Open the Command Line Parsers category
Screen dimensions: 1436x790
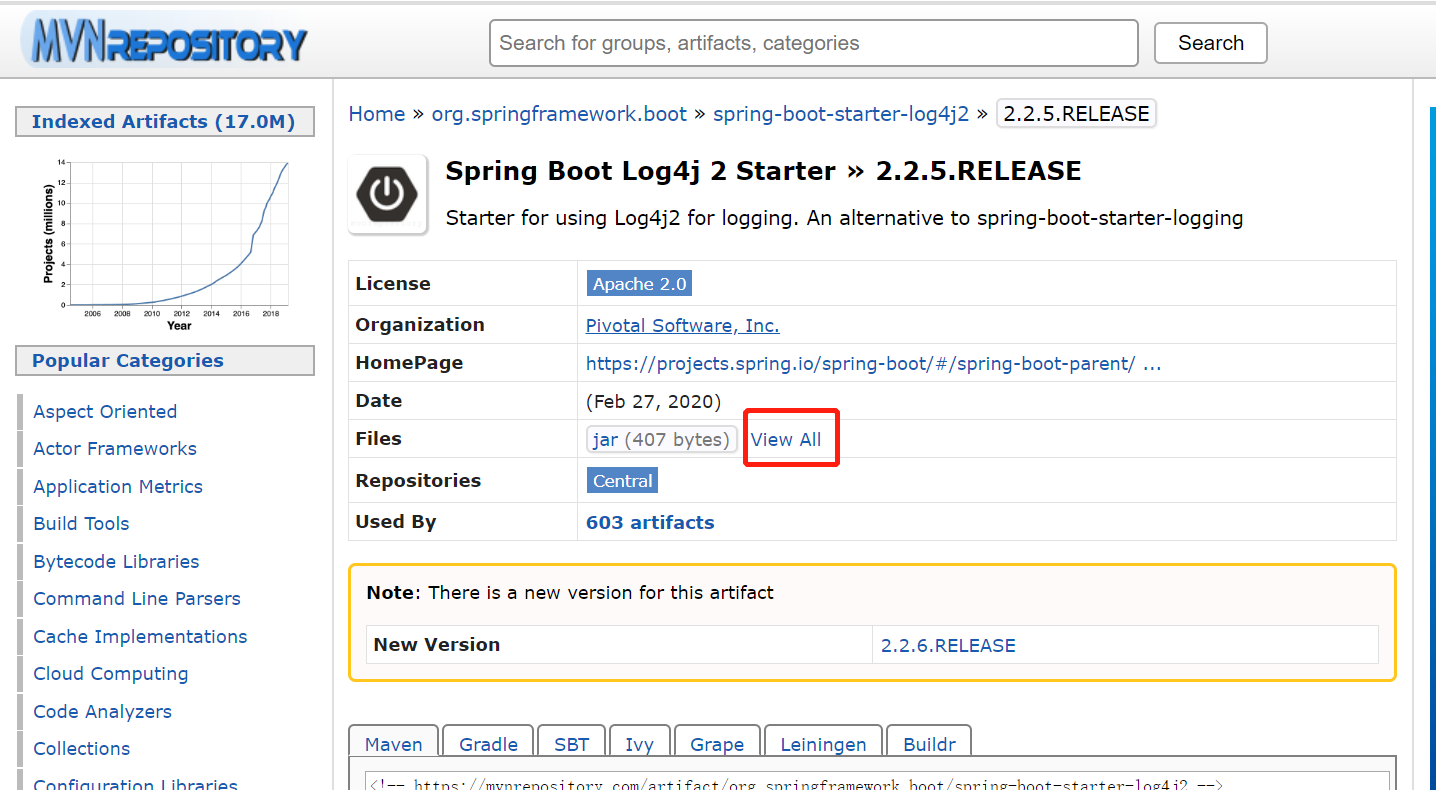(137, 599)
